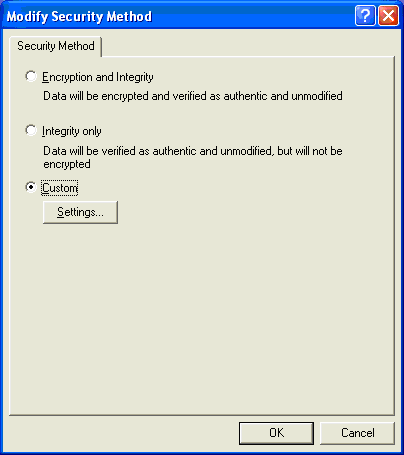
Task: Click the blank title bar area left of Help
Action: tap(253, 16)
